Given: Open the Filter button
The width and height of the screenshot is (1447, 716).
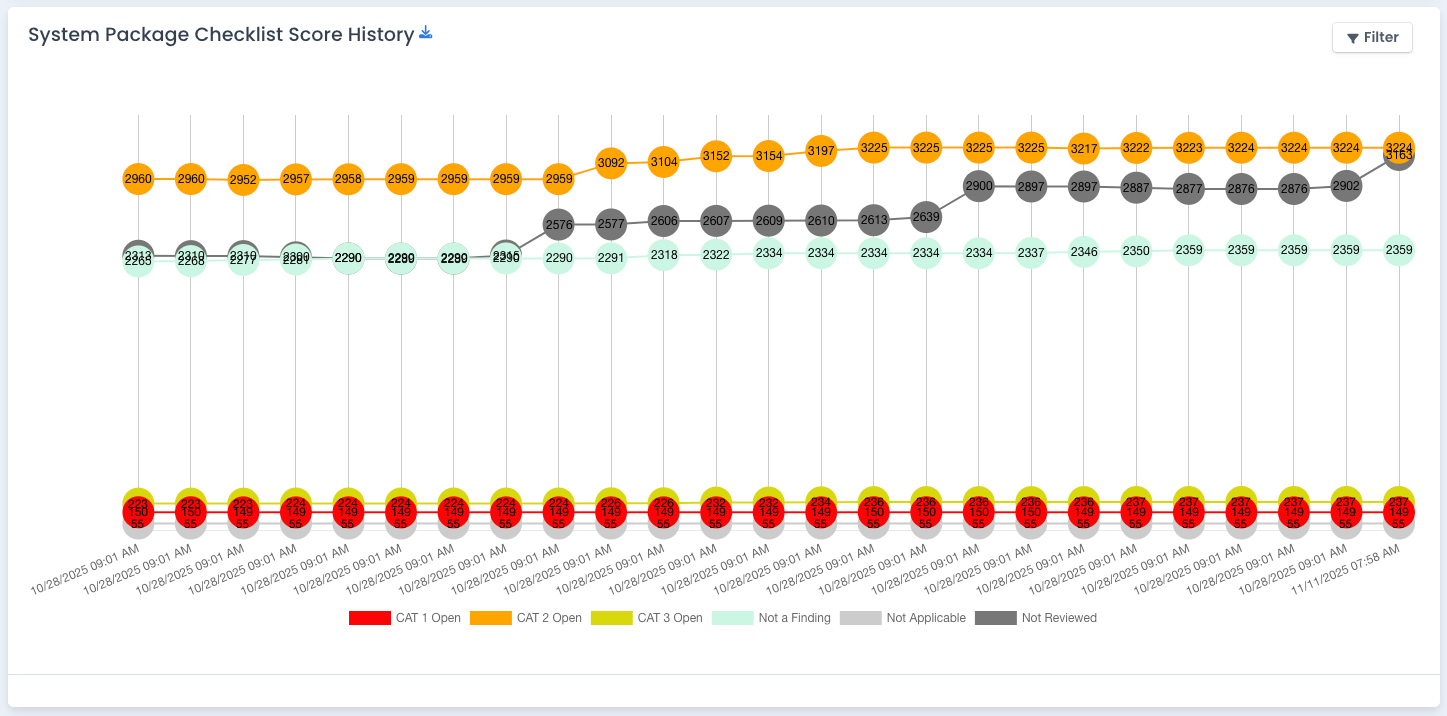Looking at the screenshot, I should [x=1372, y=37].
